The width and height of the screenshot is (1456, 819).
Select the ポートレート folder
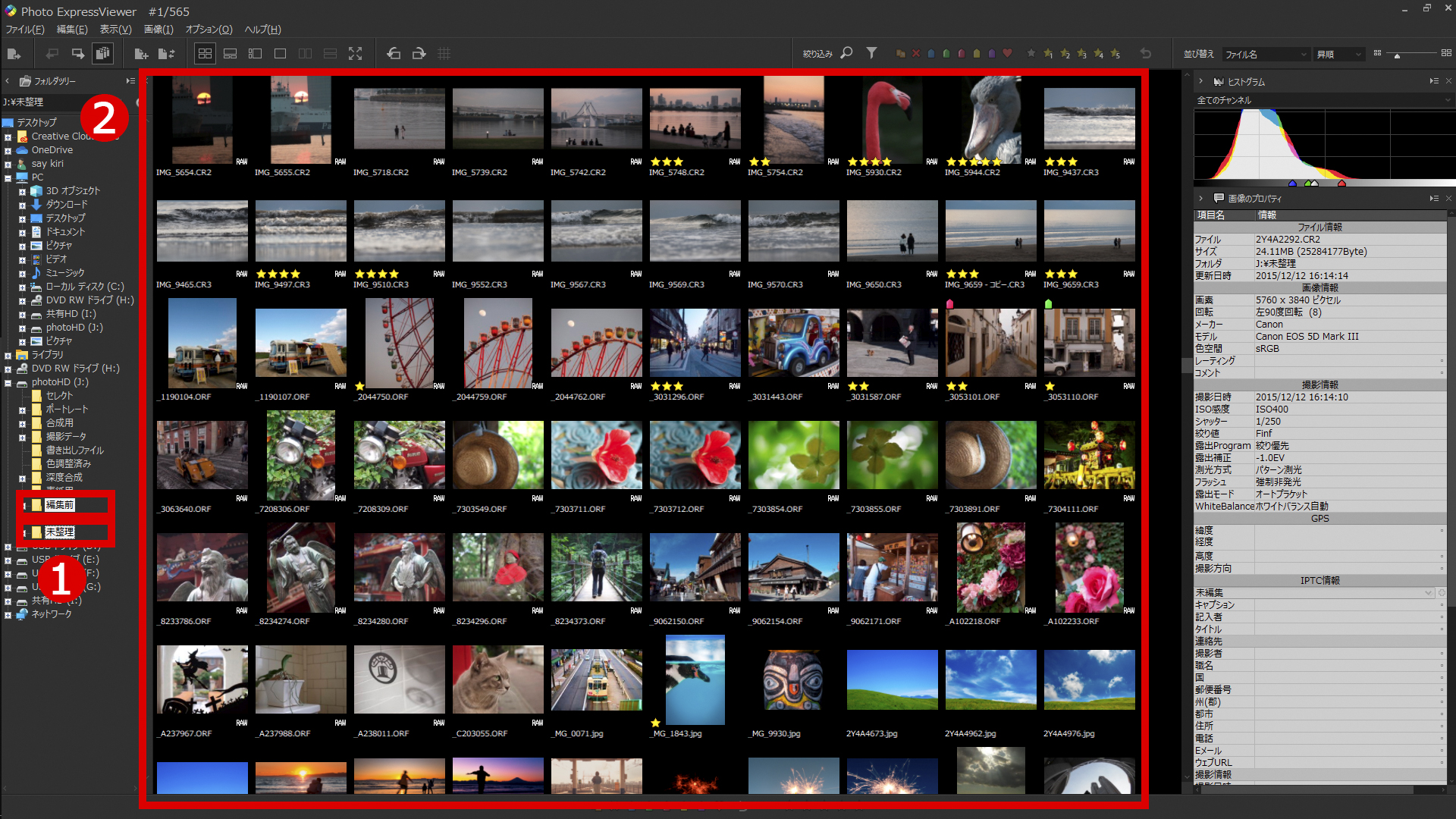(x=67, y=409)
